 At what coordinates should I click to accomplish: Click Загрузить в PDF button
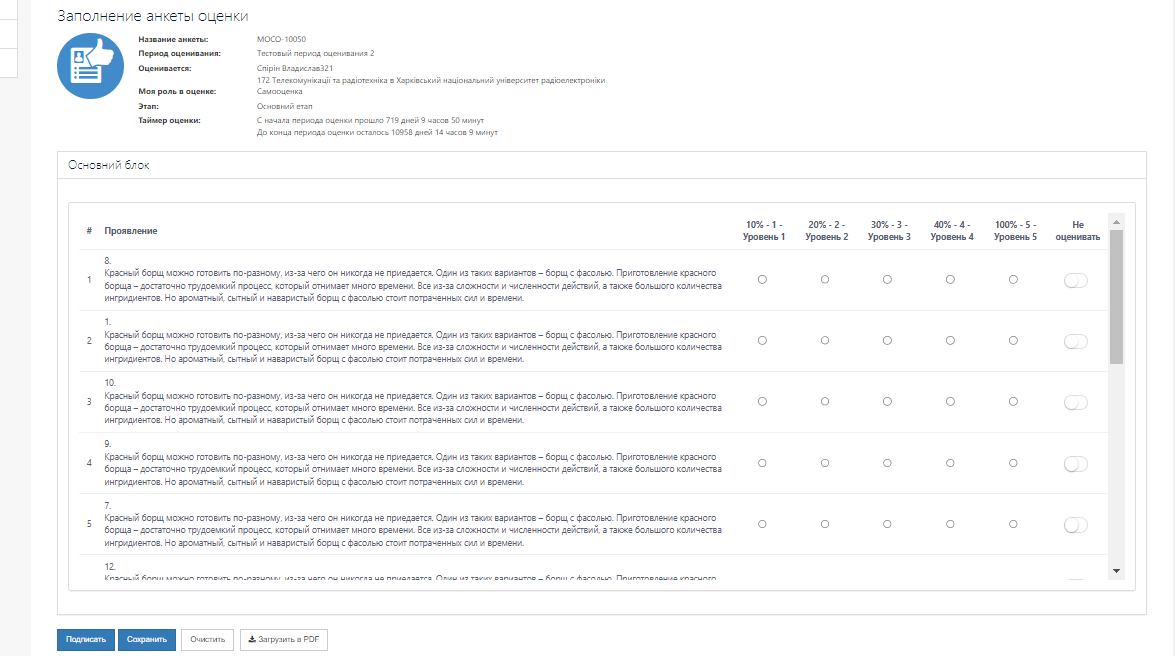[x=284, y=640]
